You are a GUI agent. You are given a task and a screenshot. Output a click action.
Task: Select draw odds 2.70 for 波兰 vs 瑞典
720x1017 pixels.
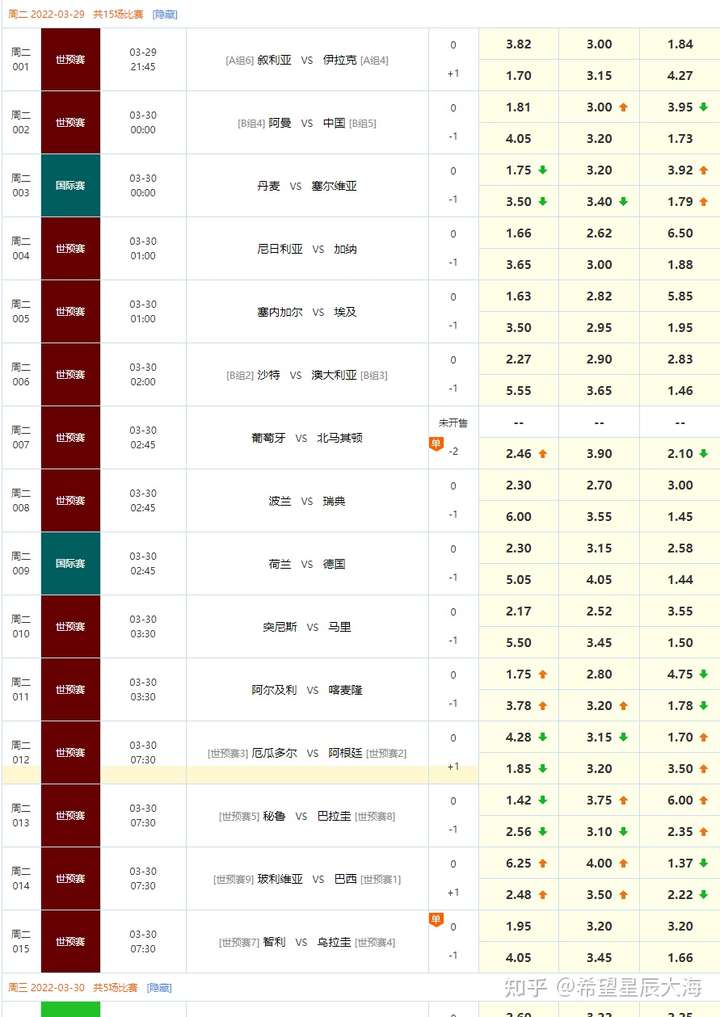coord(599,485)
